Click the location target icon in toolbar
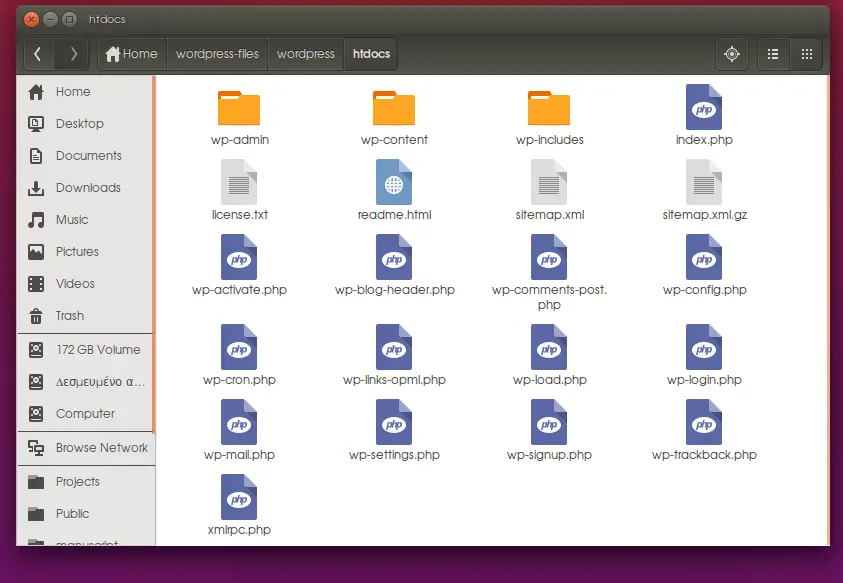Screen dimensions: 843x583 (732, 54)
